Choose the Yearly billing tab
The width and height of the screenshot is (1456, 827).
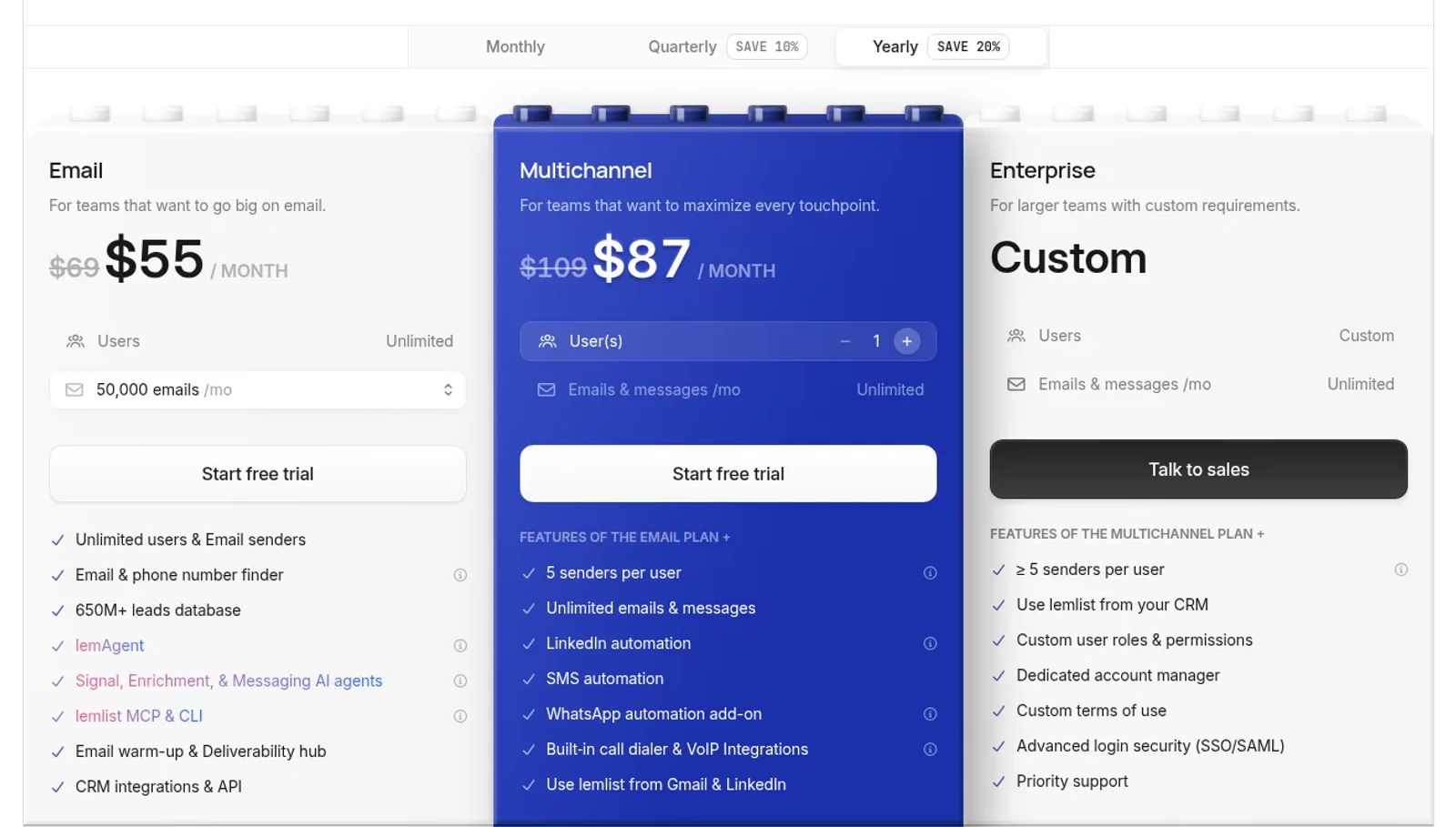click(941, 46)
